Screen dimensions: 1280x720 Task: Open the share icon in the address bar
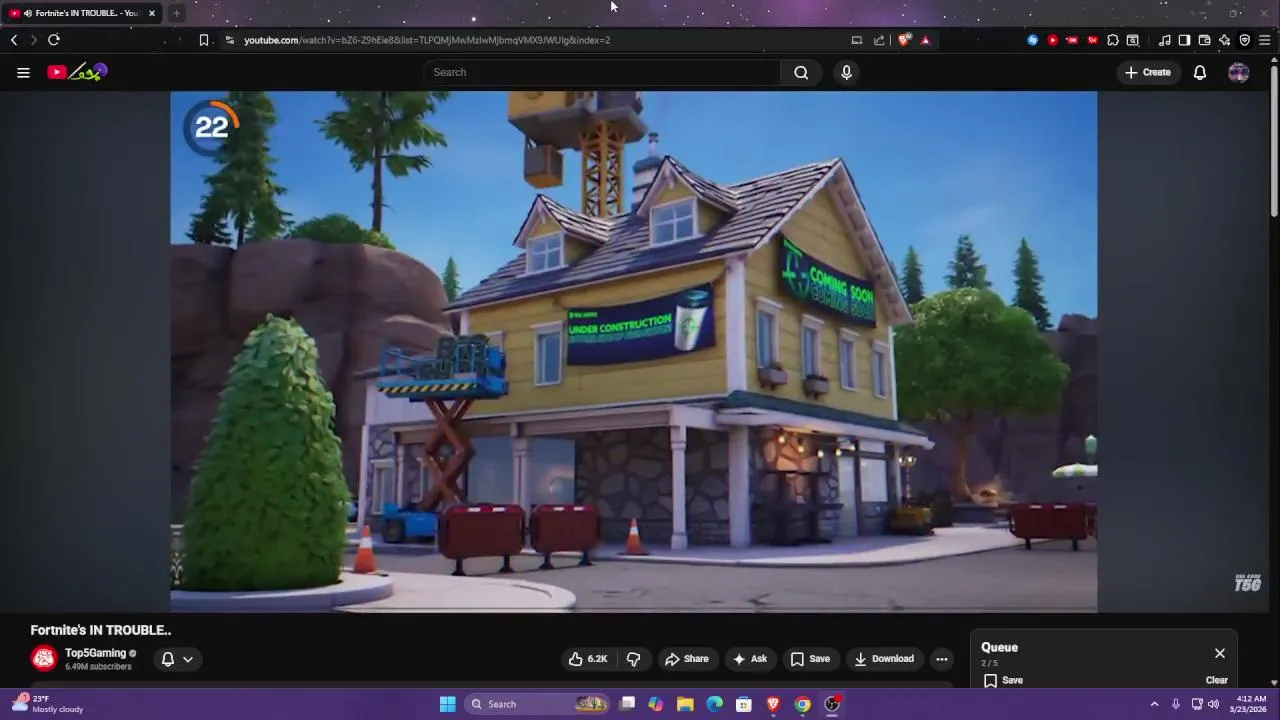tap(879, 40)
